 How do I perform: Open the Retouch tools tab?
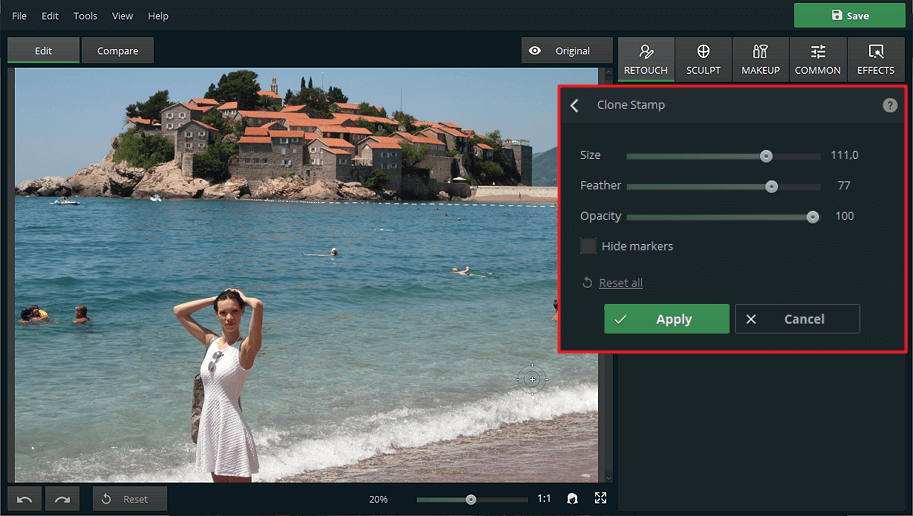coord(646,59)
